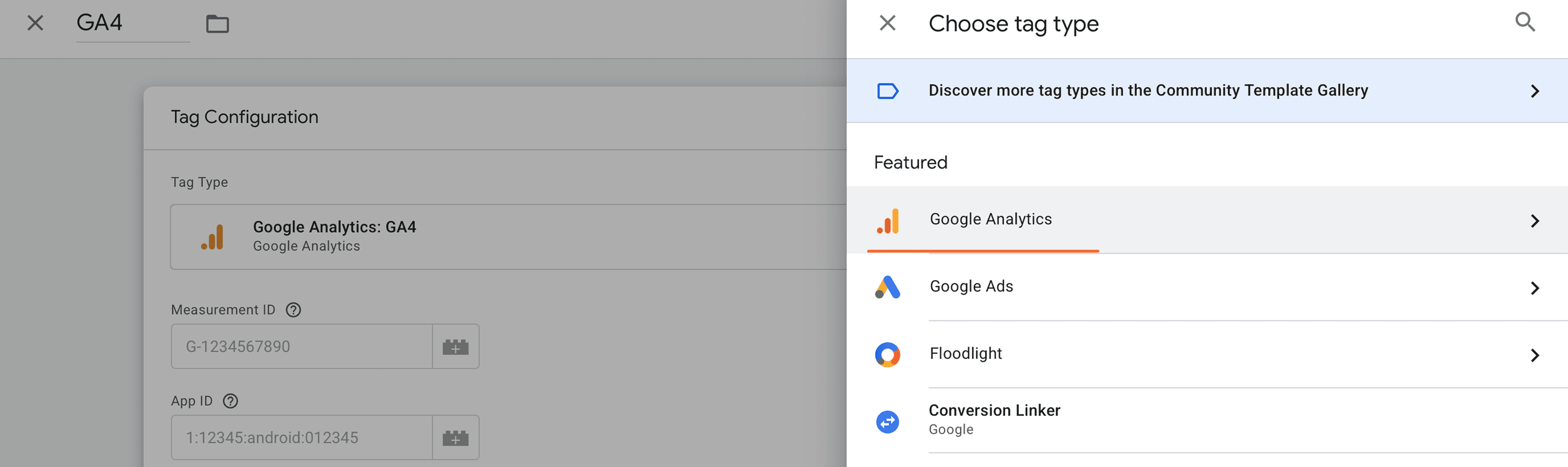Click the folder icon next to GA4
Image resolution: width=1568 pixels, height=467 pixels.
[217, 24]
